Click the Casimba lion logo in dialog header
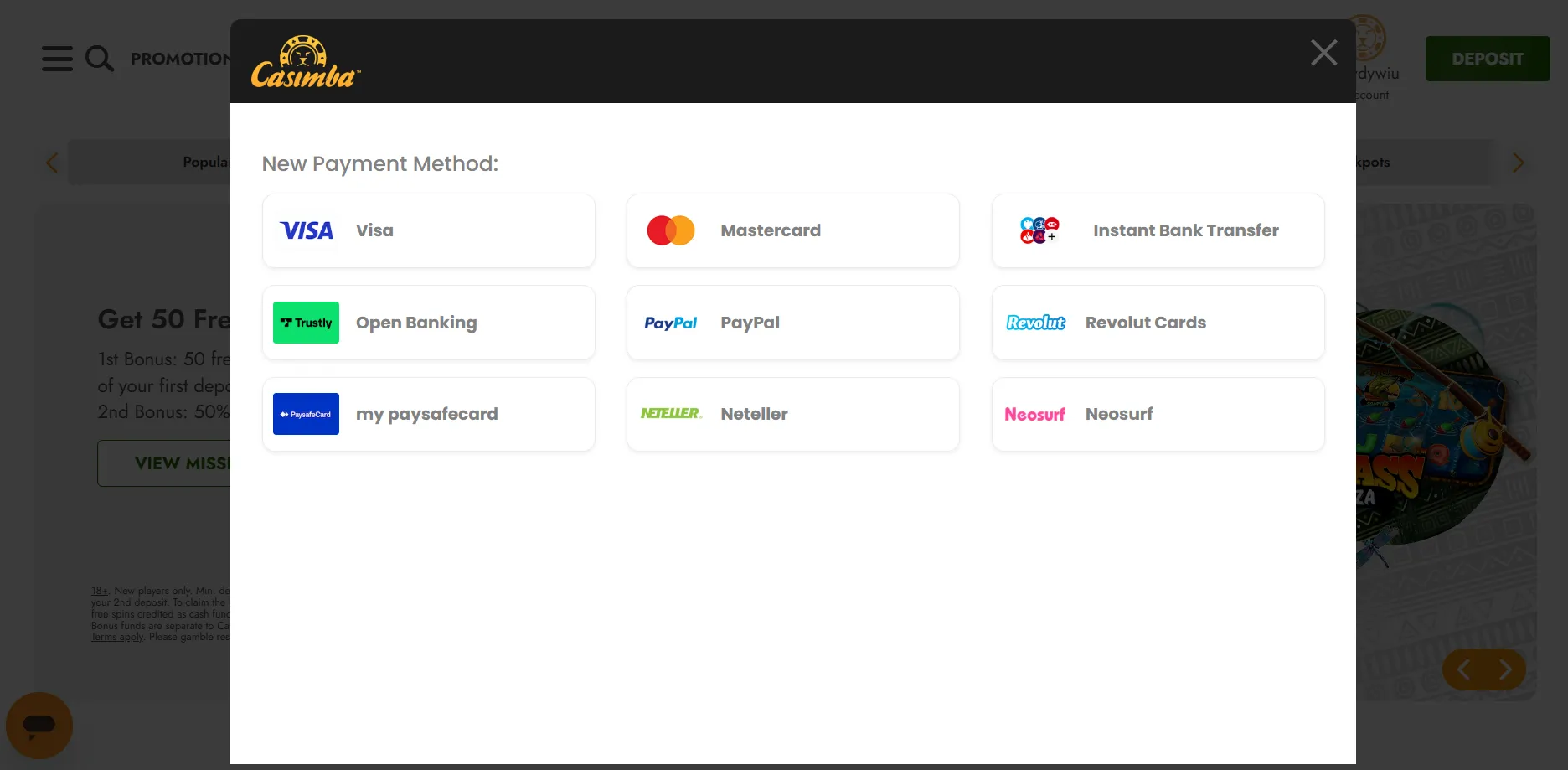This screenshot has height=770, width=1568. [306, 62]
